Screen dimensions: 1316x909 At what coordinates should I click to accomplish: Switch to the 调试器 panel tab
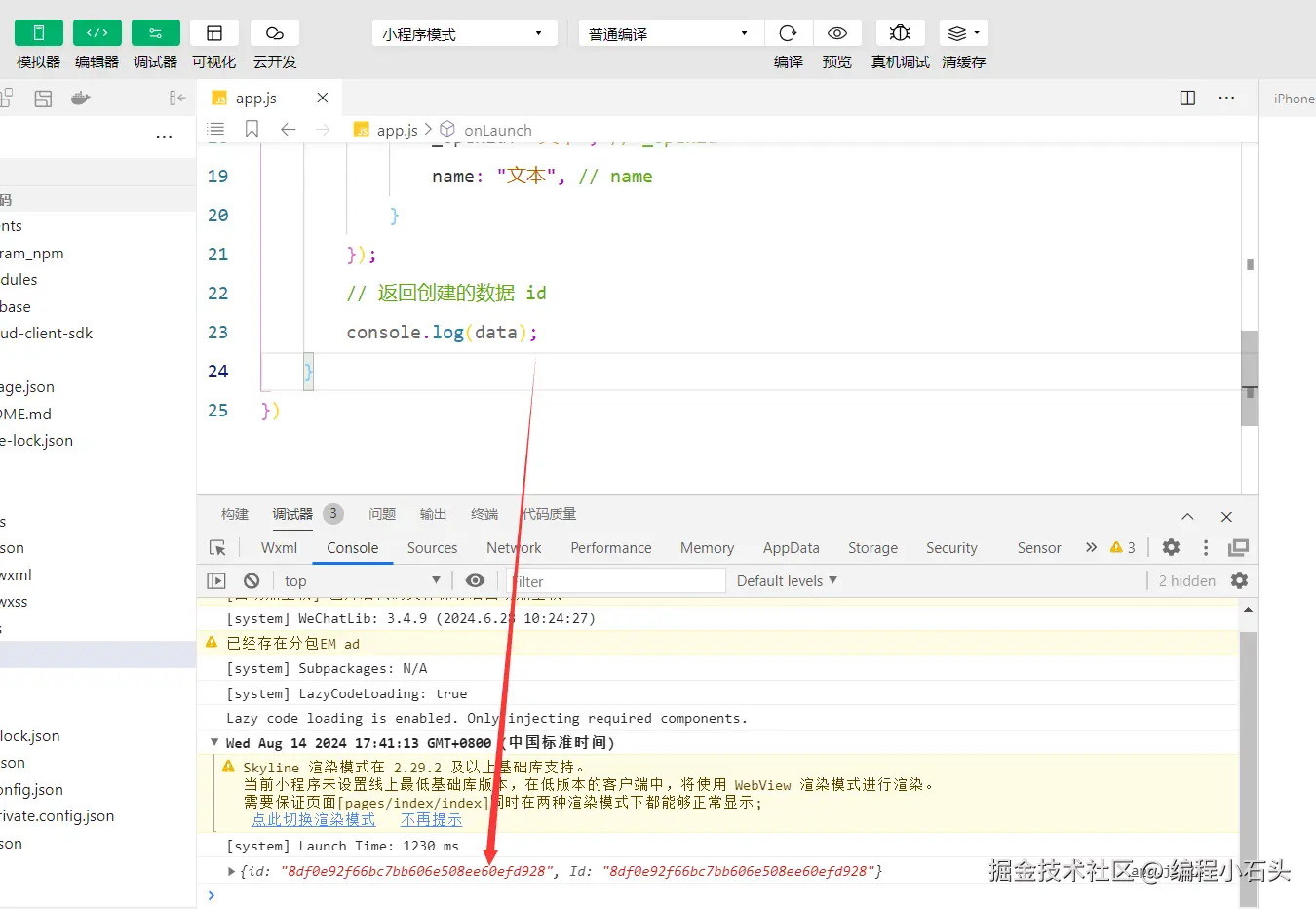292,514
